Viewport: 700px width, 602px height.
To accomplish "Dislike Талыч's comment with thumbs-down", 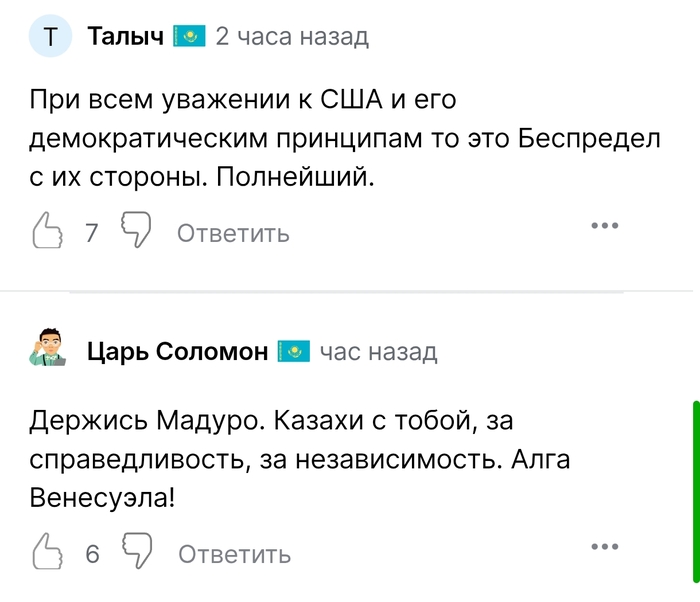I will 136,231.
